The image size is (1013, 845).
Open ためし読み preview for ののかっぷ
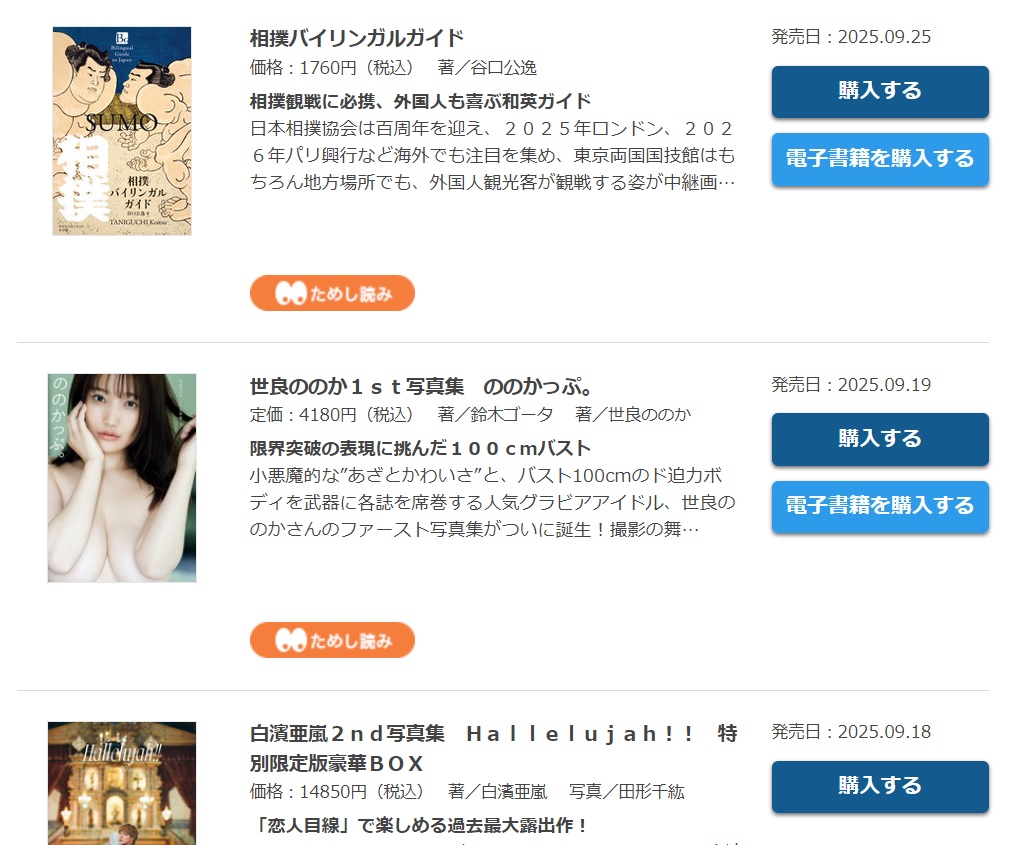tap(332, 640)
